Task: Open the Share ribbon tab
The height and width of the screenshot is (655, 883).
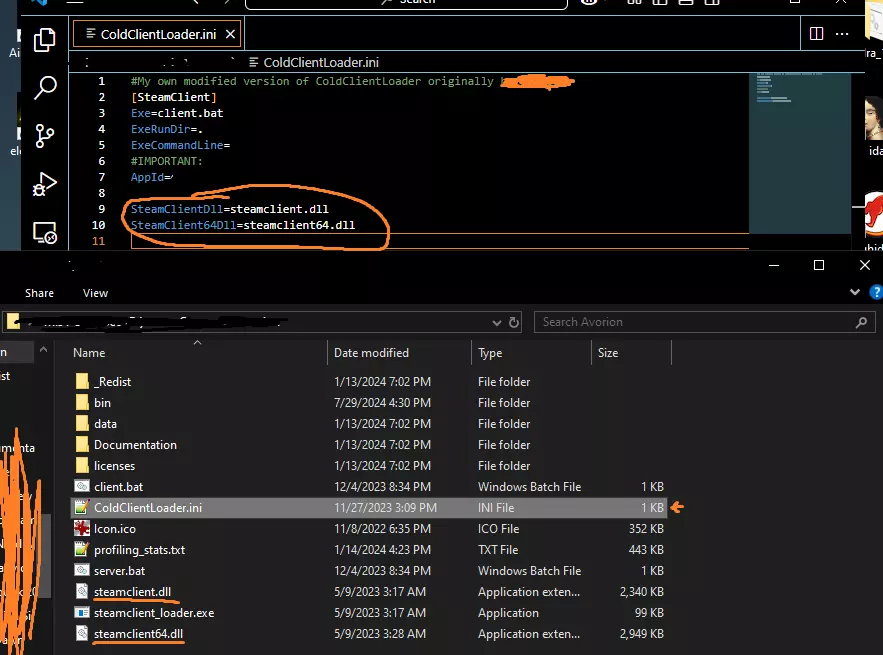Action: click(39, 293)
